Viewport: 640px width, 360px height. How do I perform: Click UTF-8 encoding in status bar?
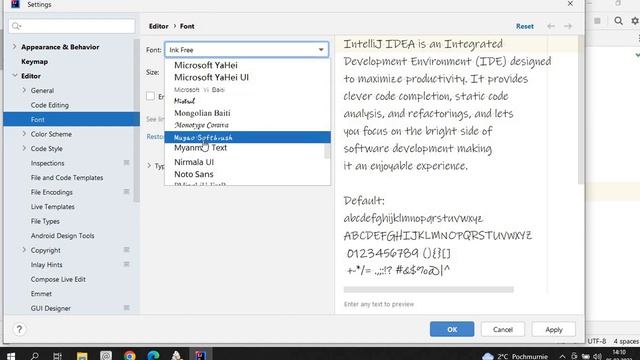(596, 341)
